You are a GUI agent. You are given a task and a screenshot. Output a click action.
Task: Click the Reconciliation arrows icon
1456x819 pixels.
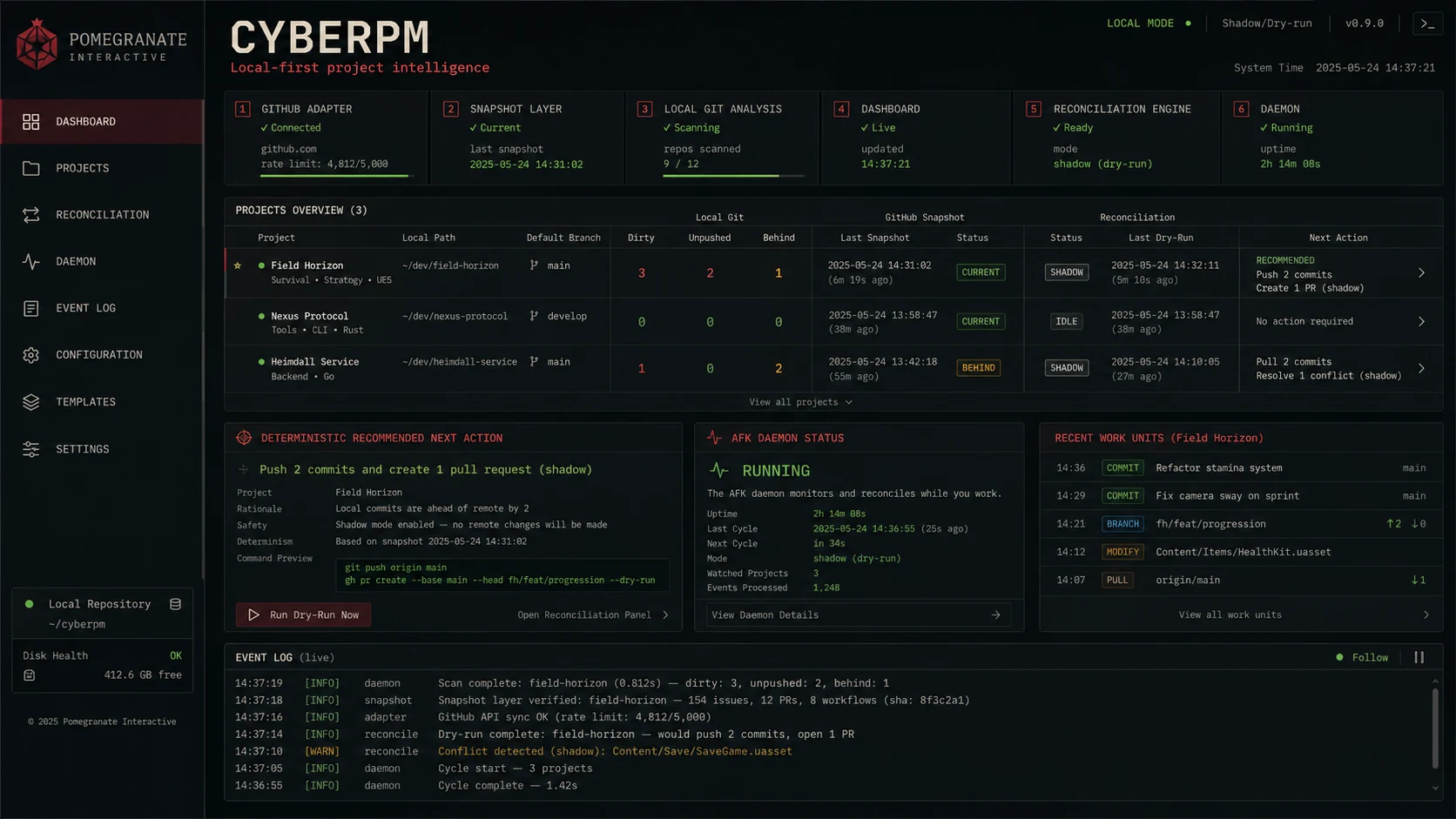pyautogui.click(x=31, y=215)
